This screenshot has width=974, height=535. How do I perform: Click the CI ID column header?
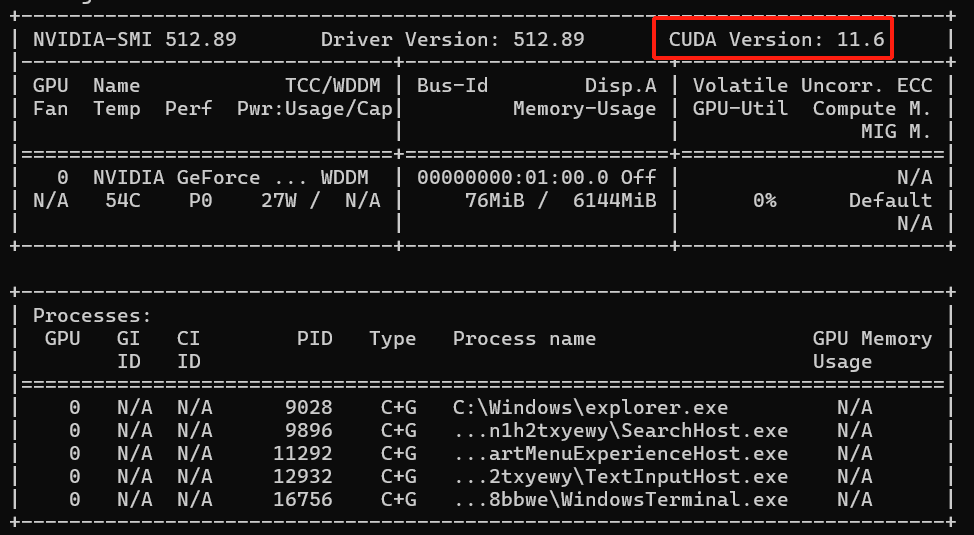click(x=189, y=350)
